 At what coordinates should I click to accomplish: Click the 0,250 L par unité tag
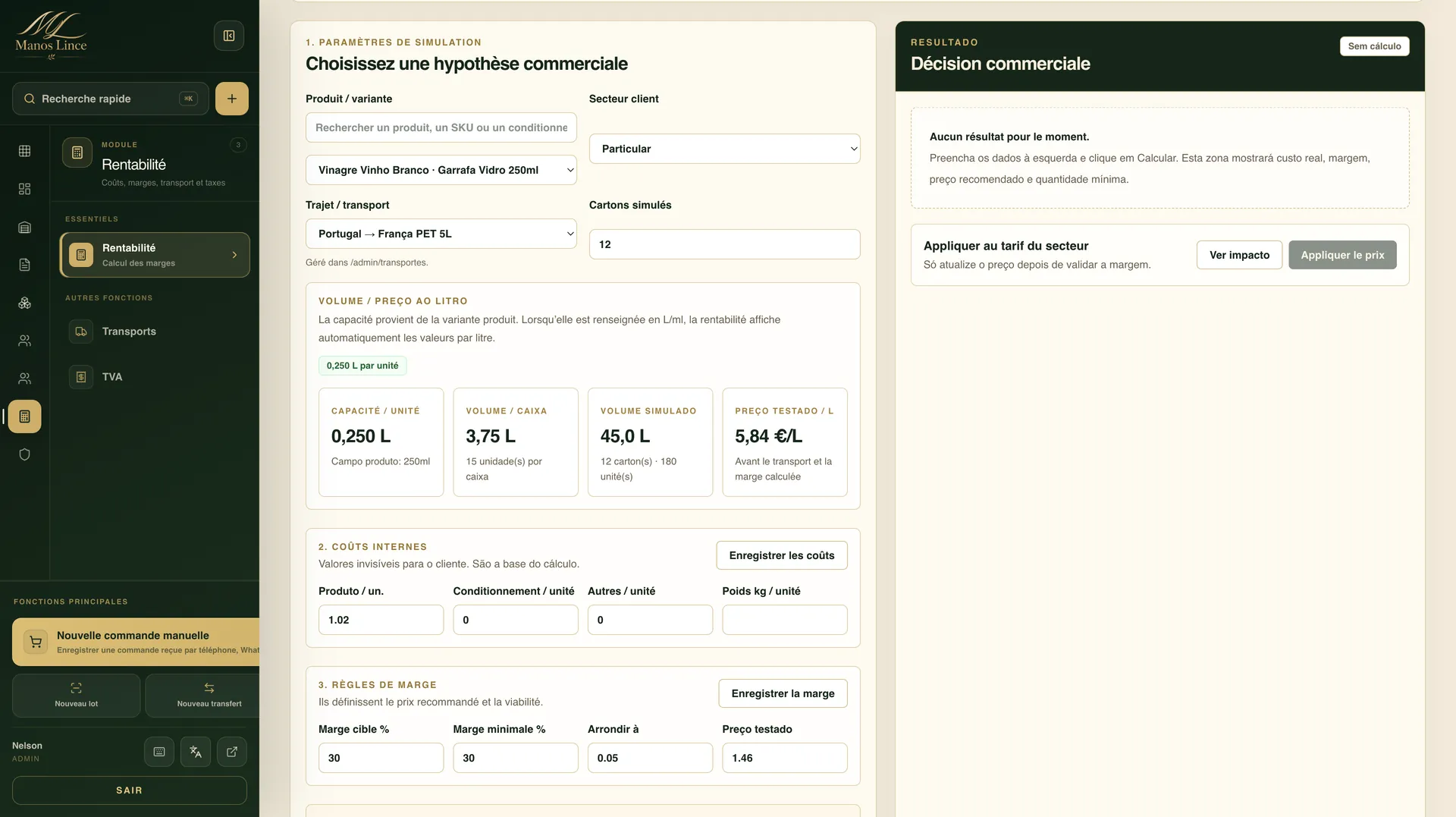point(362,366)
